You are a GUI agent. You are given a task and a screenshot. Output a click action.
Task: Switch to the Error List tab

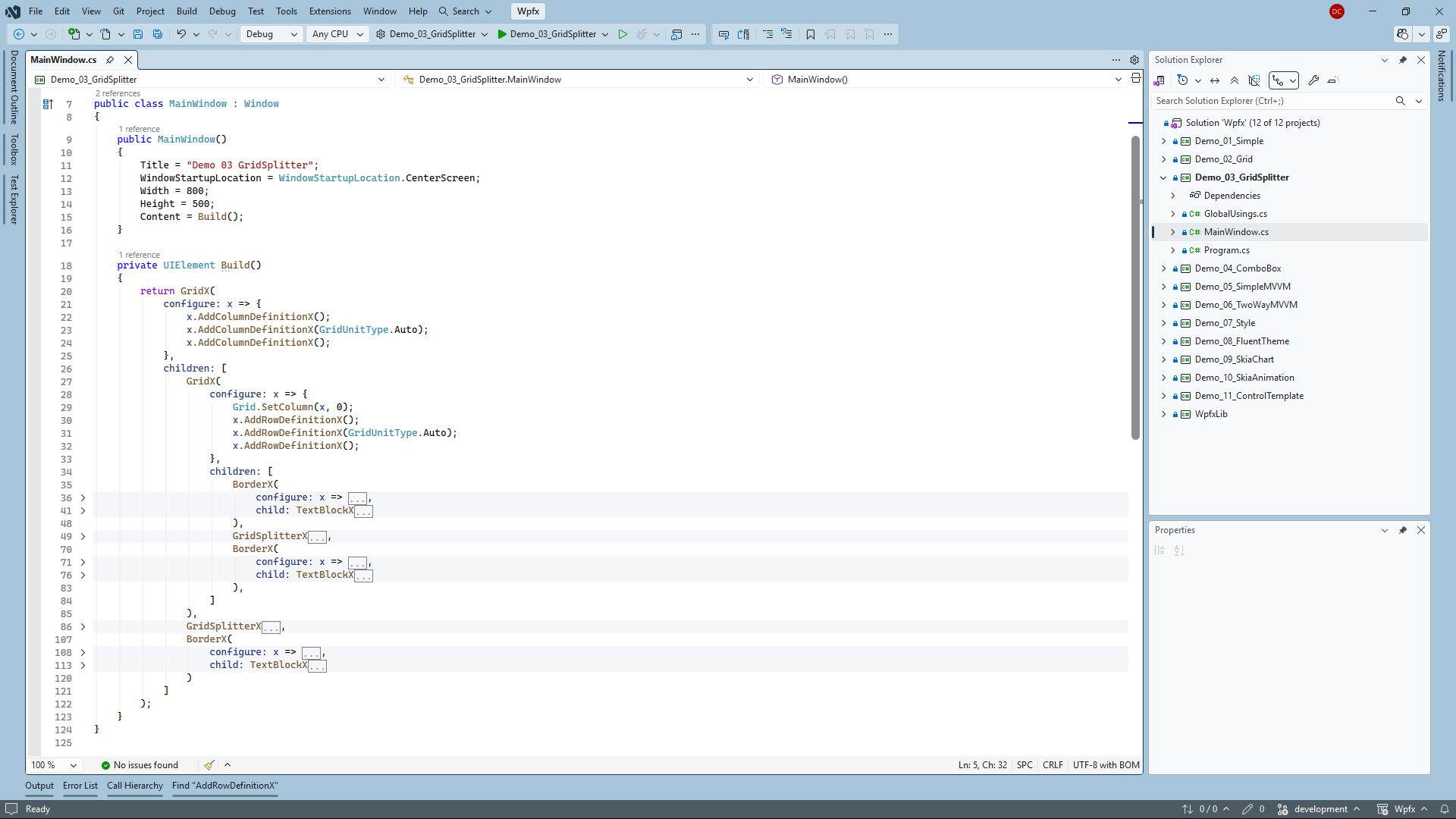pyautogui.click(x=80, y=786)
